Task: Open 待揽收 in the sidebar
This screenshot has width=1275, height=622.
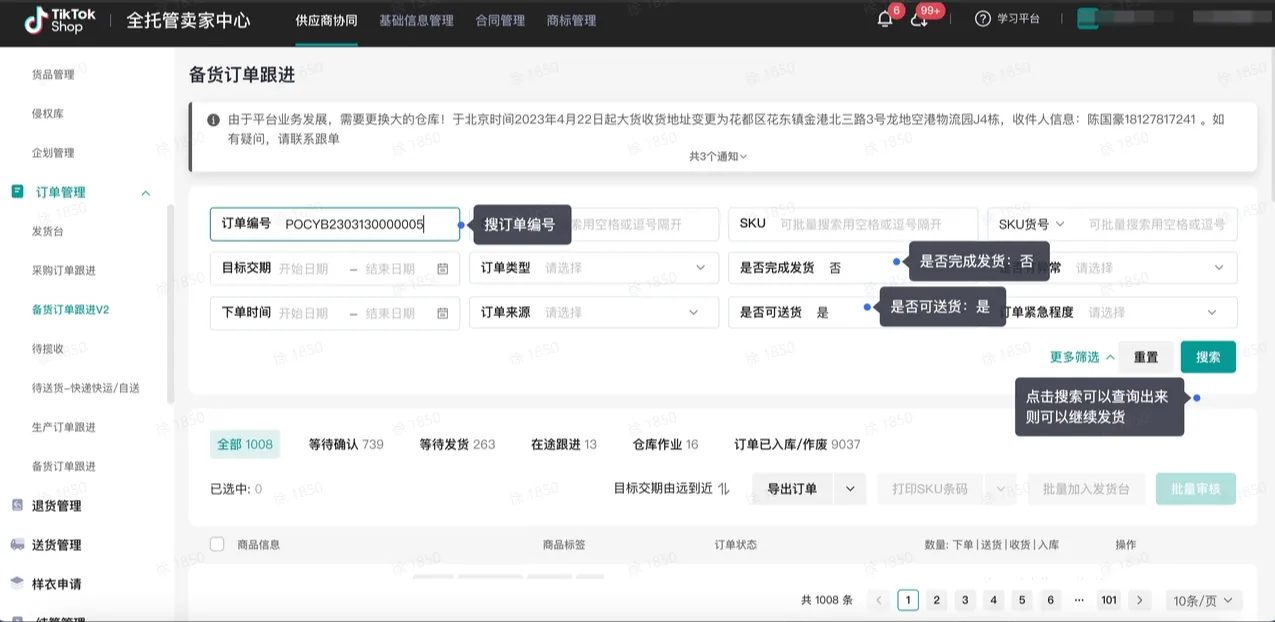Action: 47,348
